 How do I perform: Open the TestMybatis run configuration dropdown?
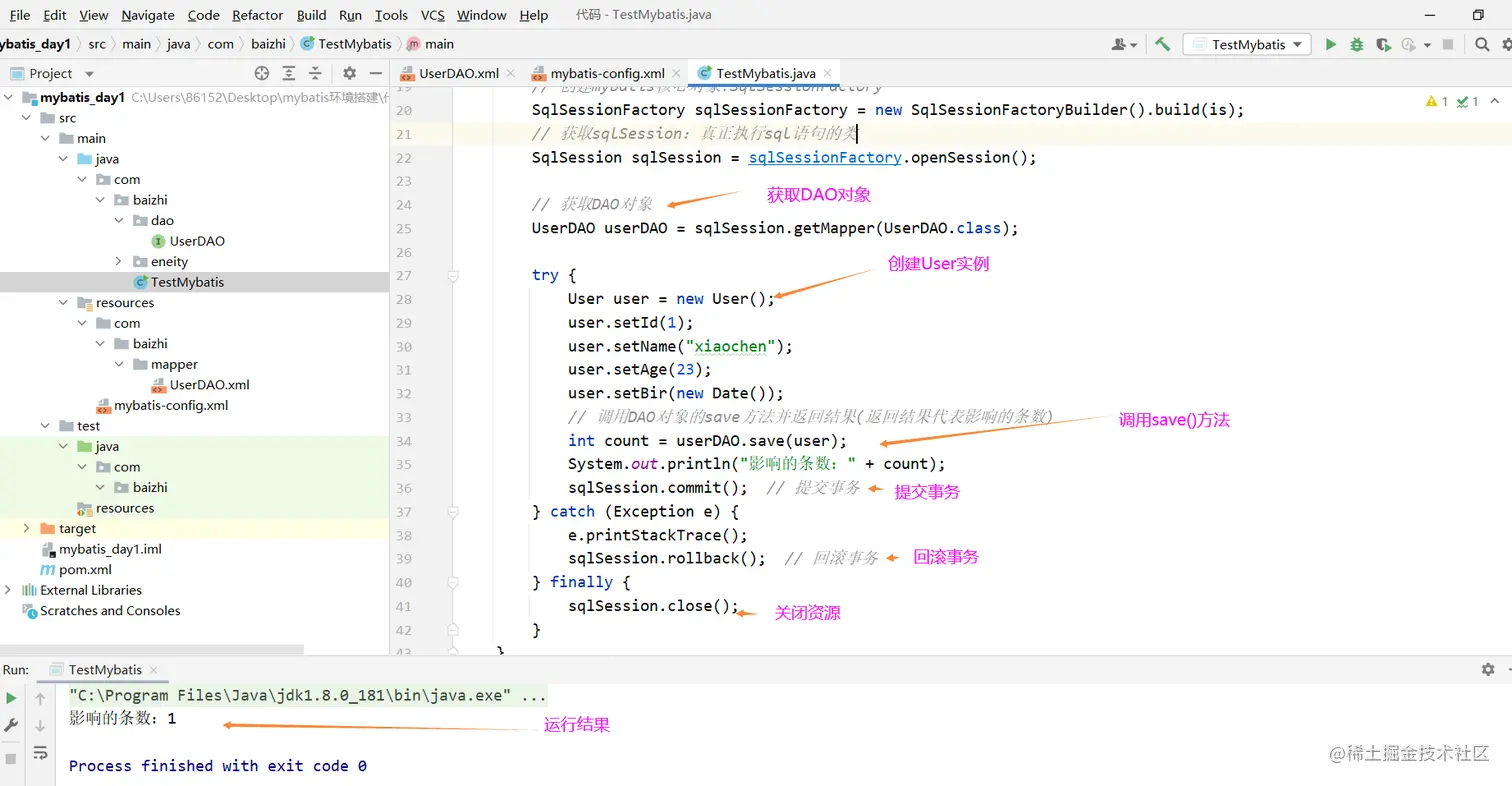tap(1246, 44)
